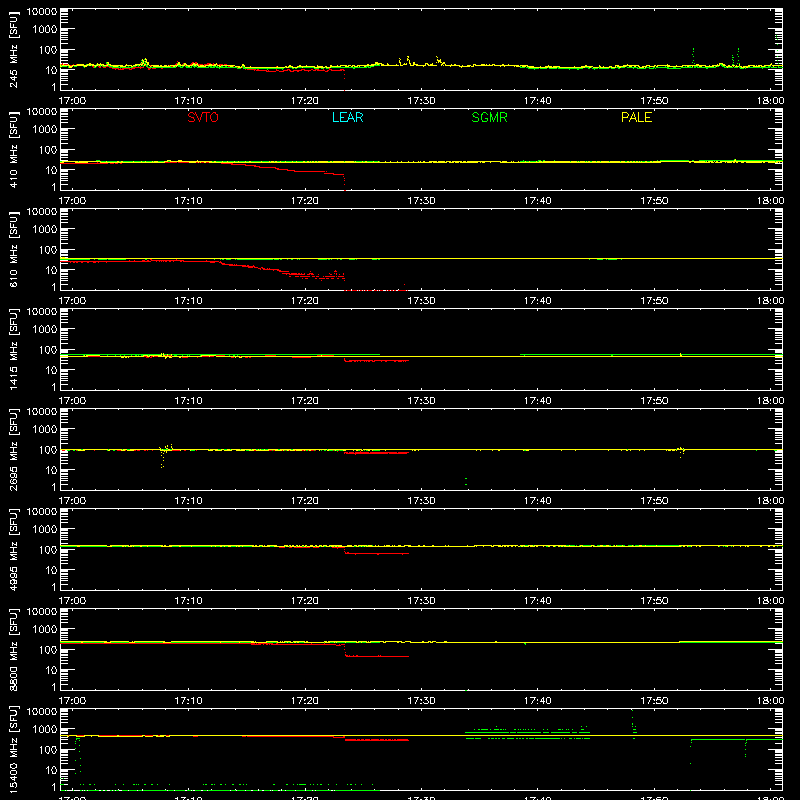The height and width of the screenshot is (800, 800).
Task: Select the 245 MHz [SFU] axis label
Action: click(x=14, y=49)
